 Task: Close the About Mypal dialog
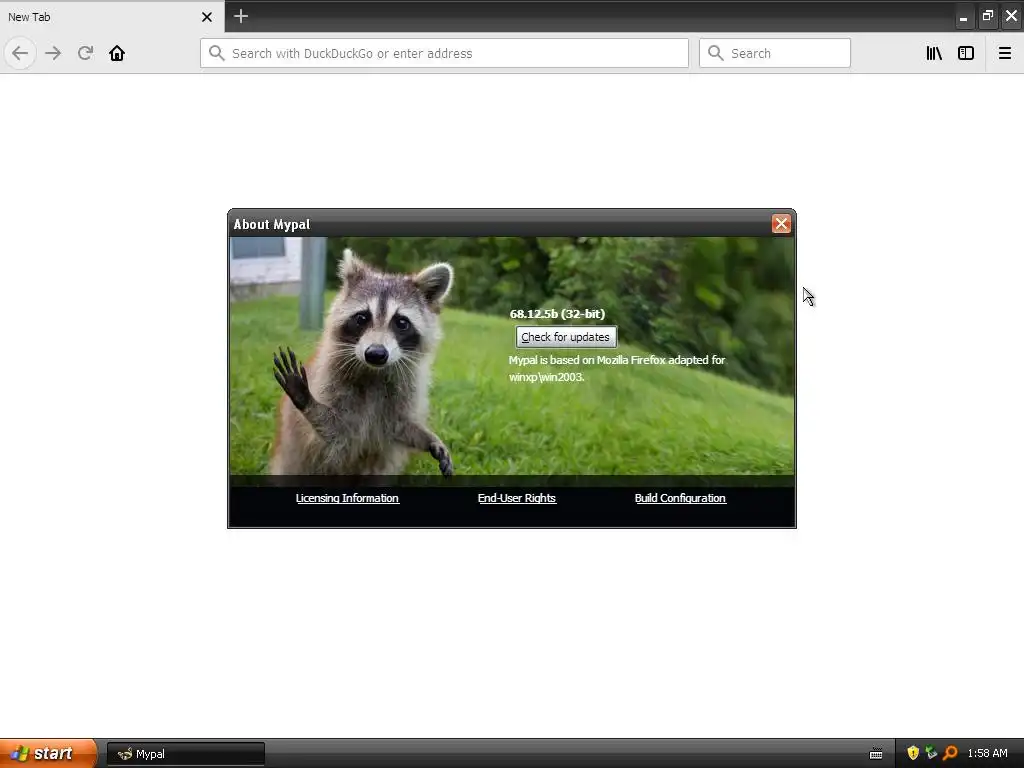pyautogui.click(x=781, y=224)
